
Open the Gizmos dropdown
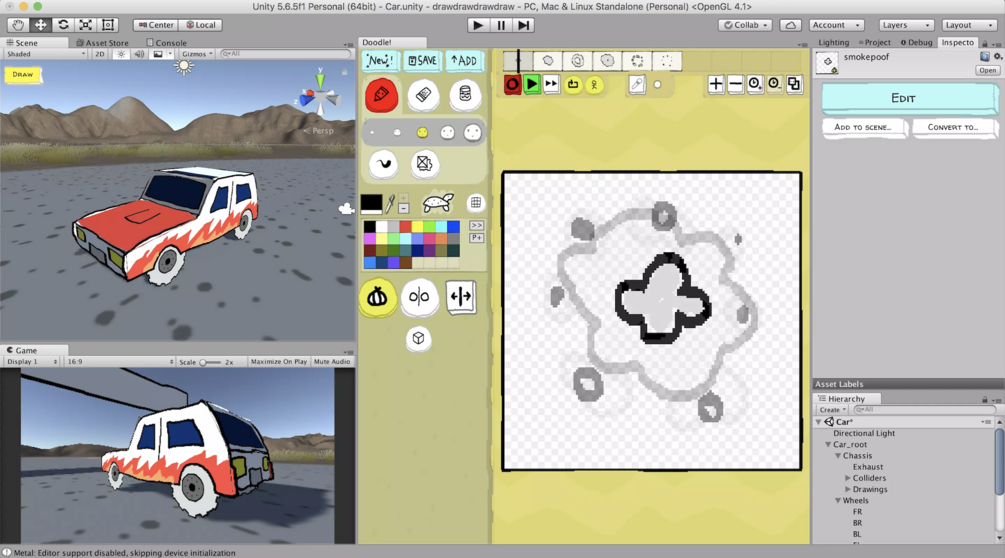[x=197, y=54]
